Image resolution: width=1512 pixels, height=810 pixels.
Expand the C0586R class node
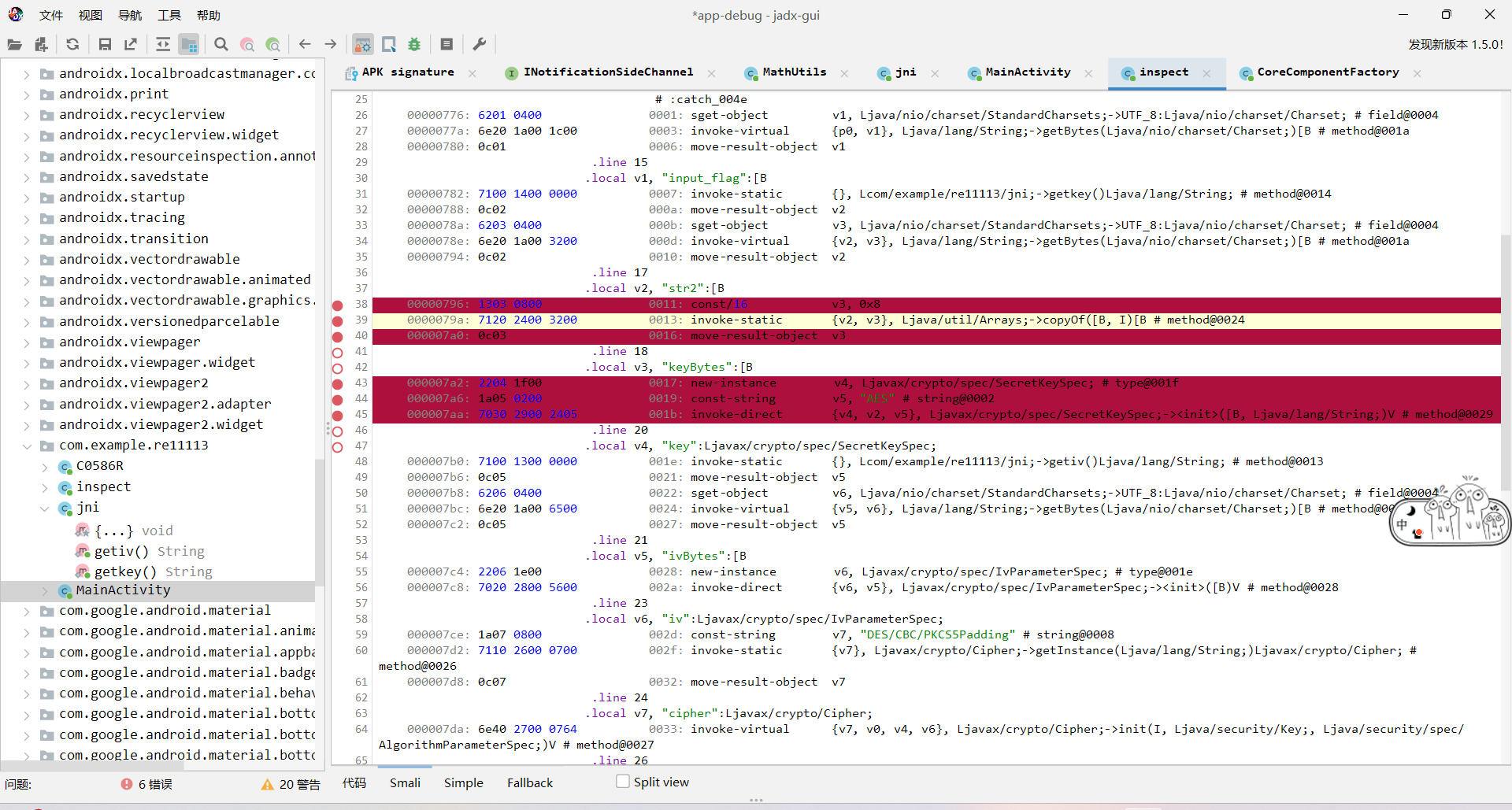[45, 467]
